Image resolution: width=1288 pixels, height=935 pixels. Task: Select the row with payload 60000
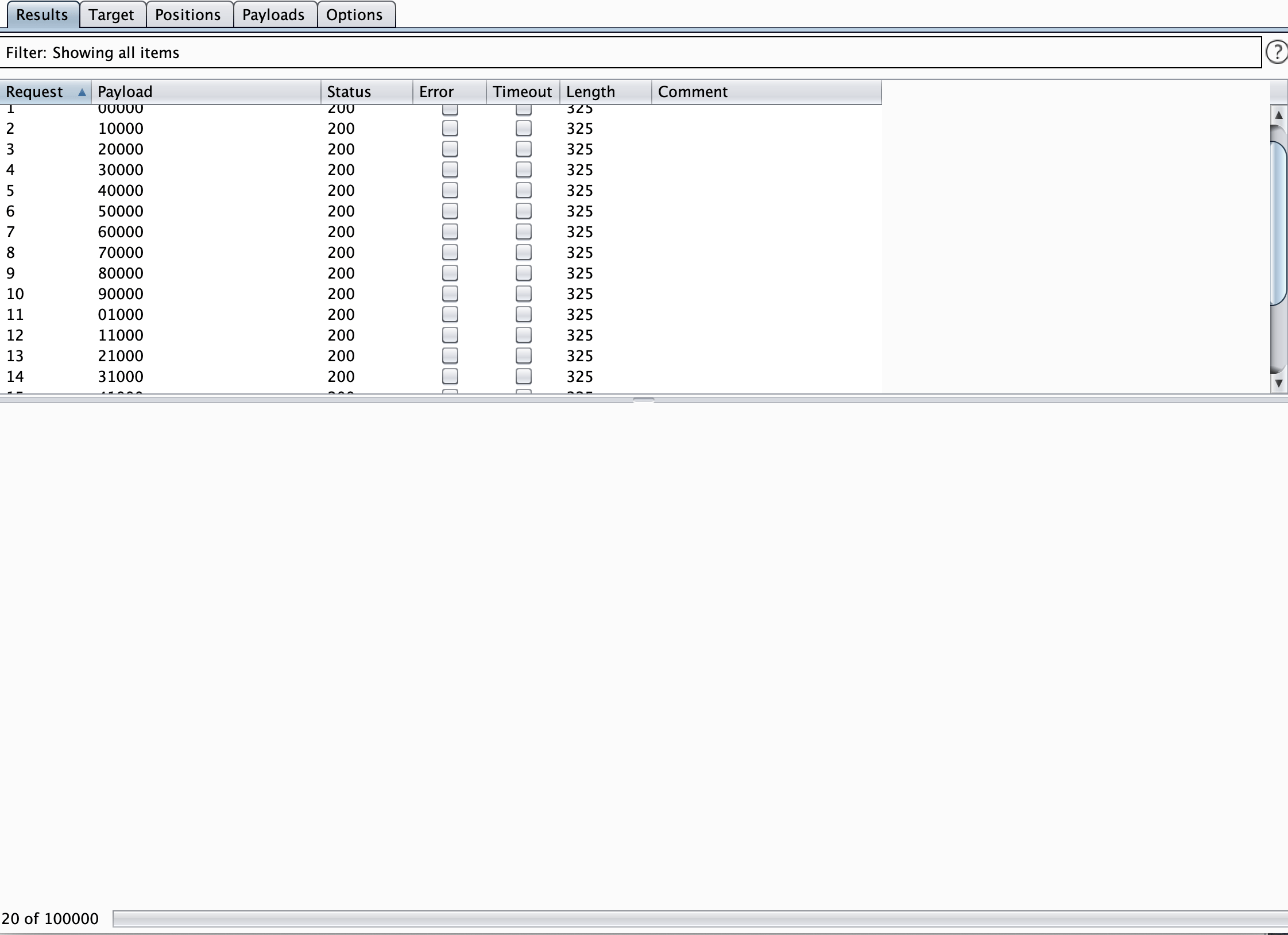[121, 231]
